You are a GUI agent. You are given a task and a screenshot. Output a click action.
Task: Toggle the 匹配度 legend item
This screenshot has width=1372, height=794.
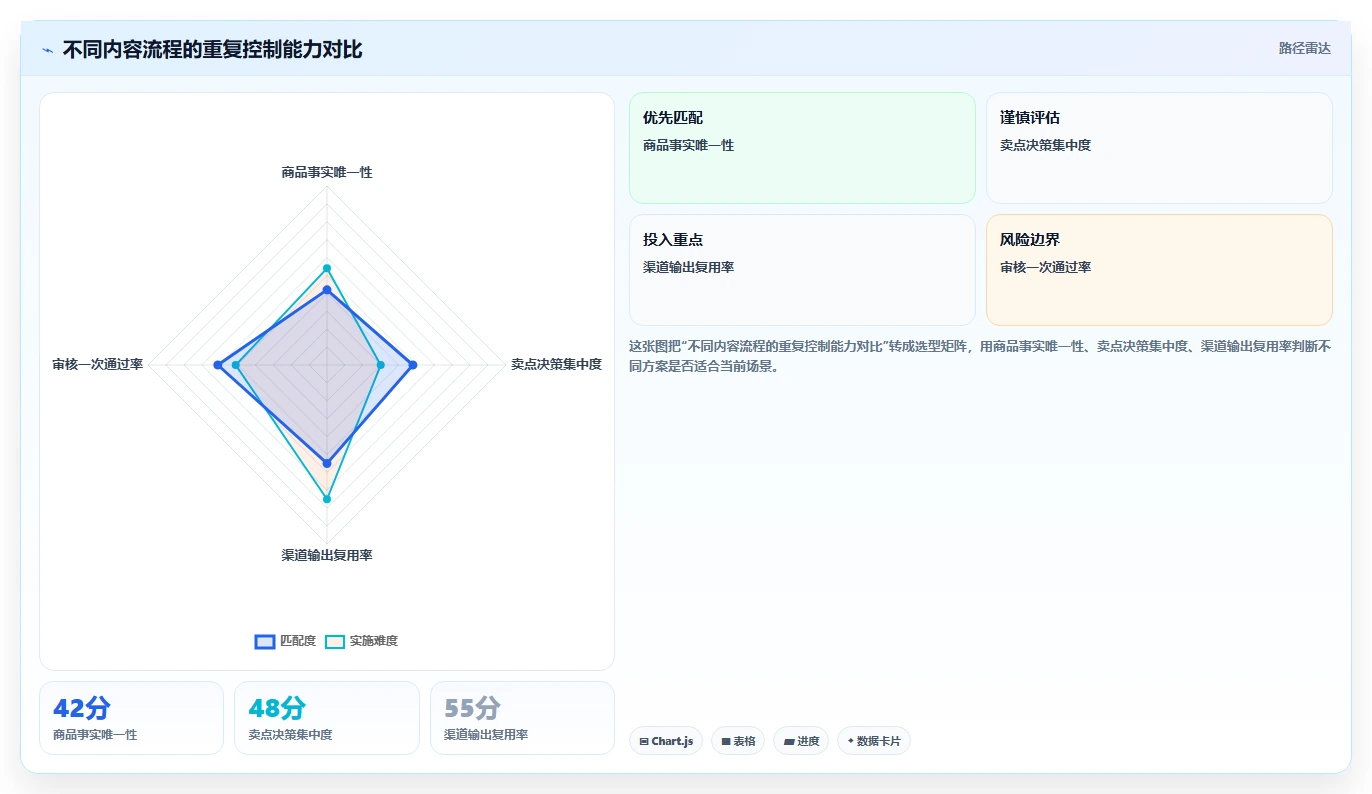coord(286,641)
